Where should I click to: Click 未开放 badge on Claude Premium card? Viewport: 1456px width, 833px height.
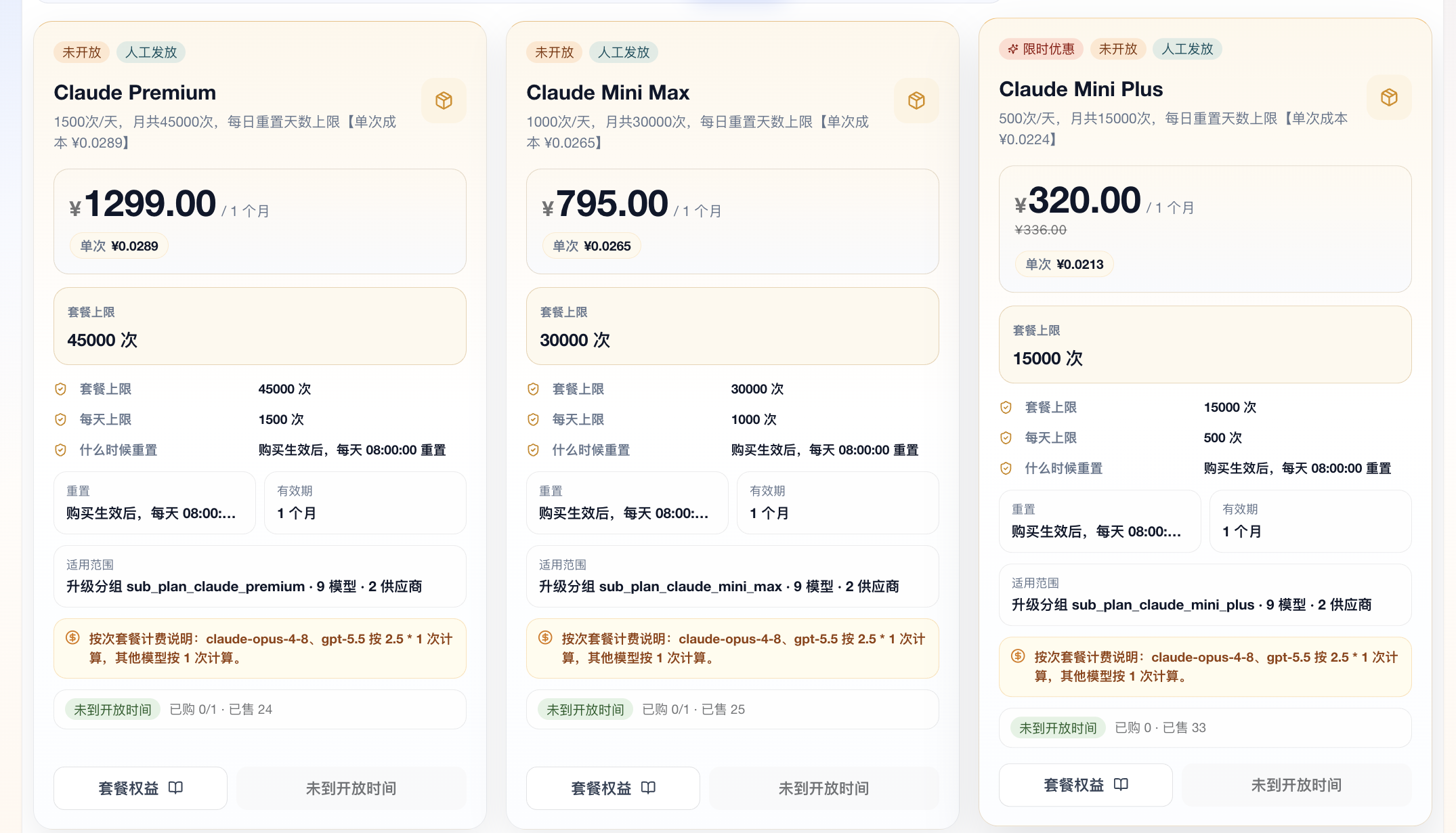pos(81,52)
